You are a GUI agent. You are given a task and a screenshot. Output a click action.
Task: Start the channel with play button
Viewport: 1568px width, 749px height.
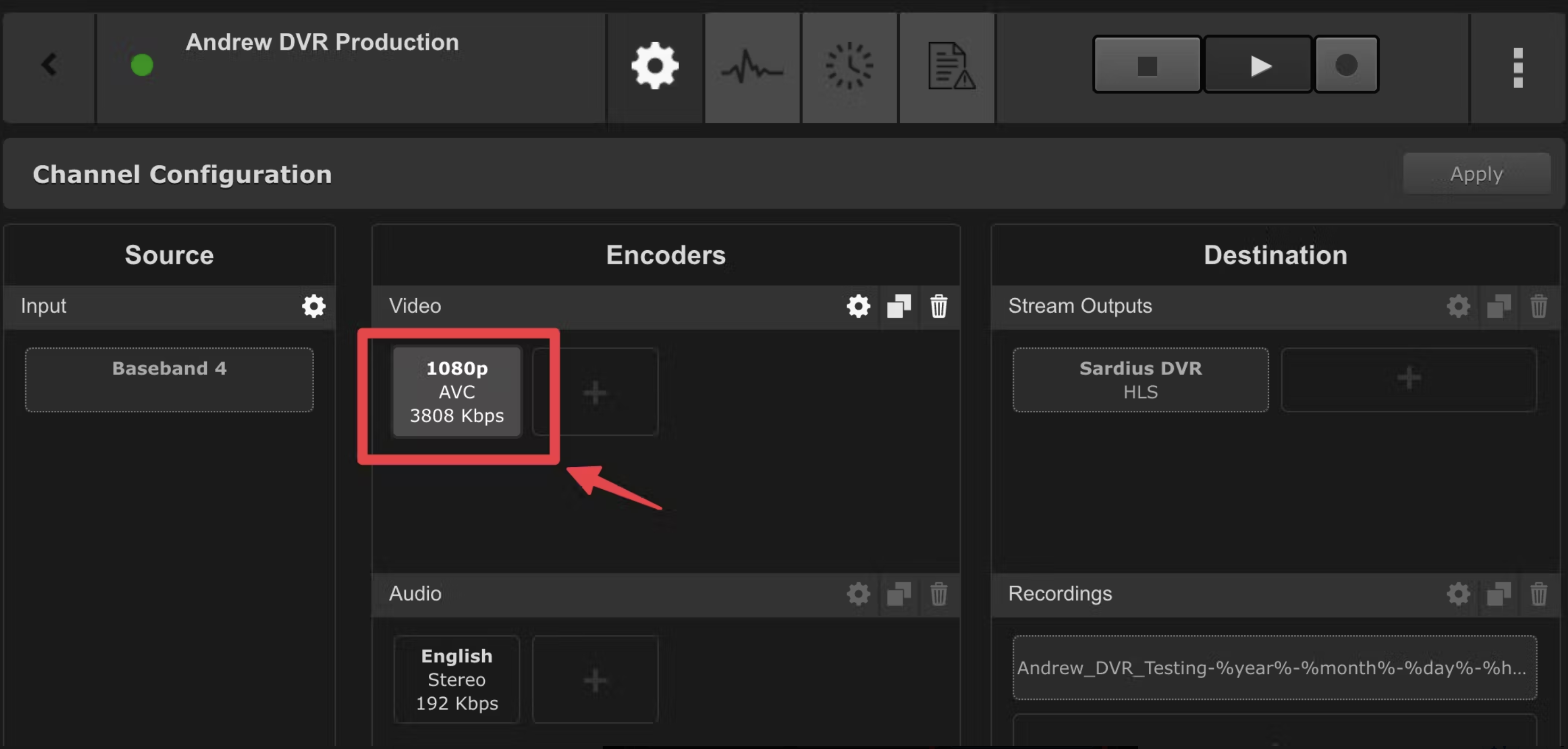pos(1258,65)
